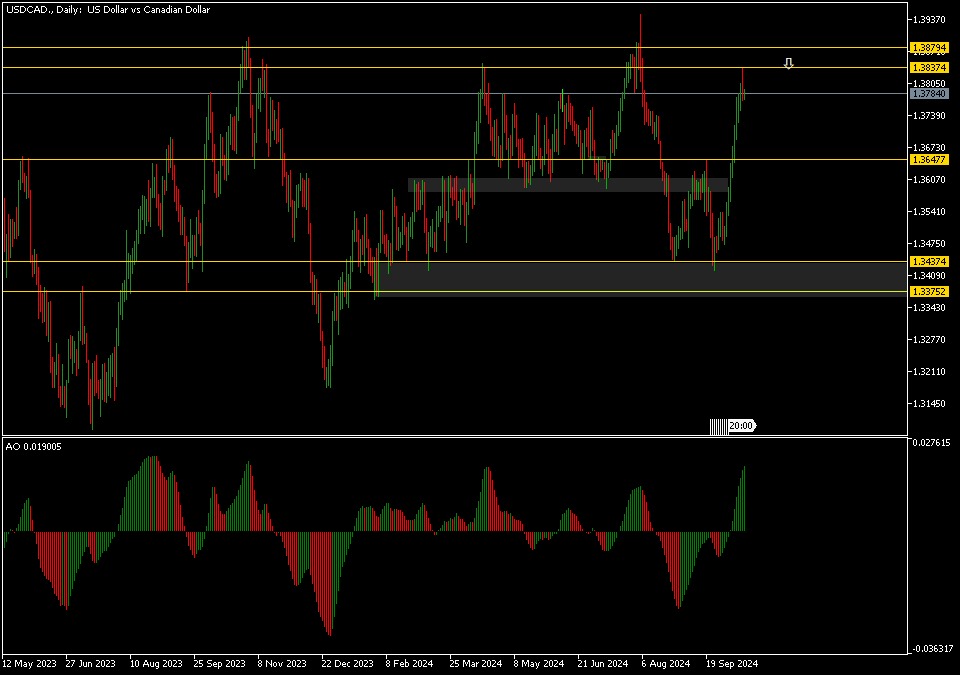Viewport: 960px width, 675px height.
Task: Click the 25 Mar 2024 date label
Action: [x=475, y=663]
